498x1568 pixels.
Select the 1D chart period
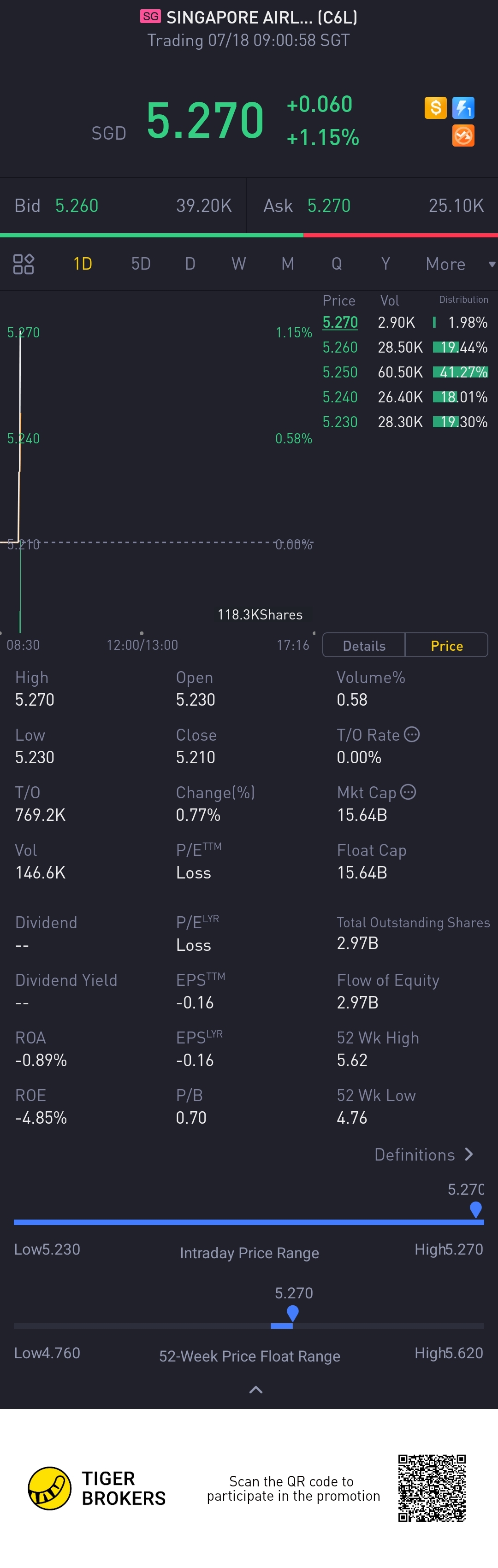[x=82, y=264]
